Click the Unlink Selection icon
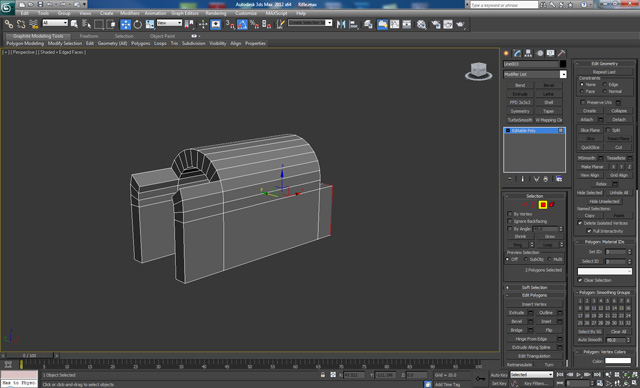 tap(21, 24)
